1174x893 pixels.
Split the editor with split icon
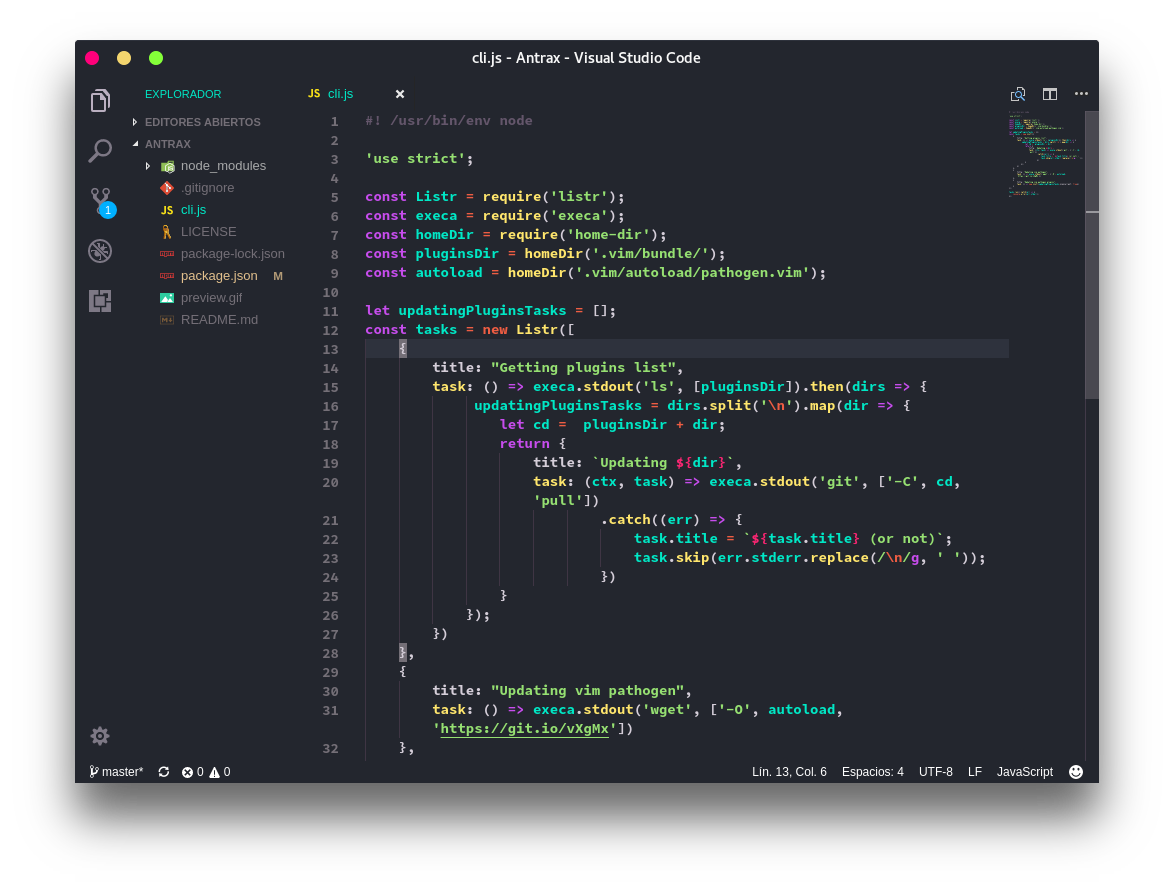coord(1050,94)
